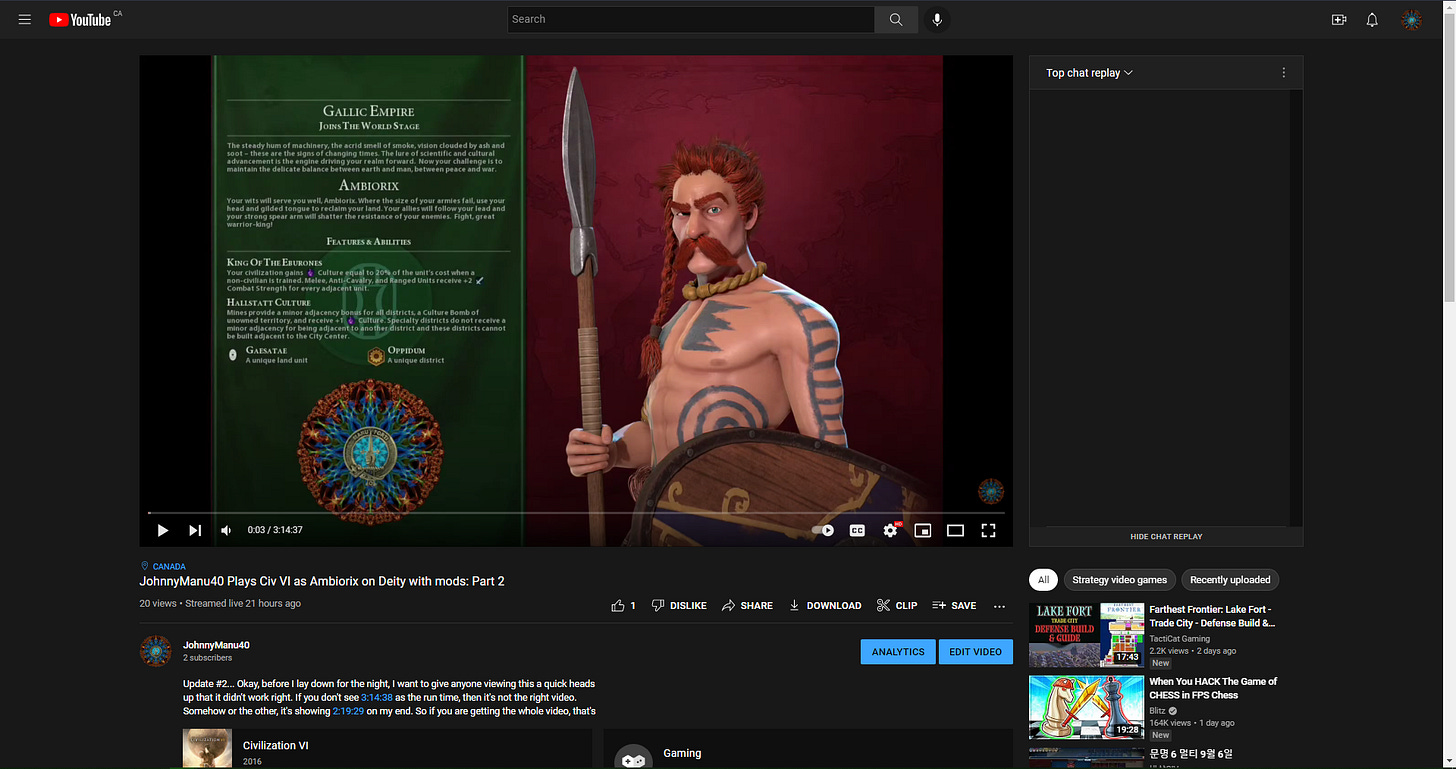This screenshot has width=1456, height=769.
Task: Start voice search with the microphone icon
Action: (937, 19)
